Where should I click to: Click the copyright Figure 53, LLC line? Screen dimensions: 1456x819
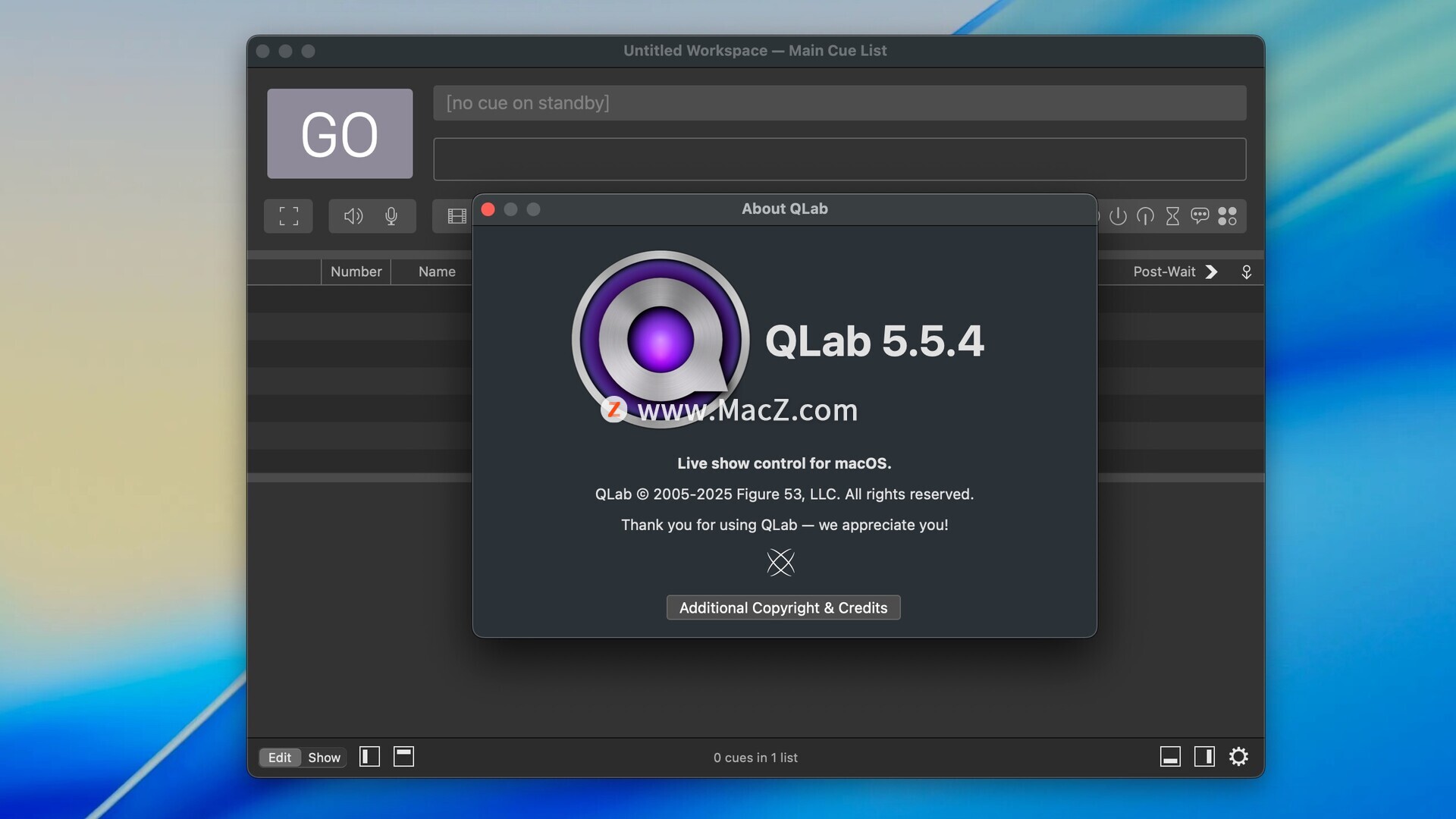[x=784, y=494]
